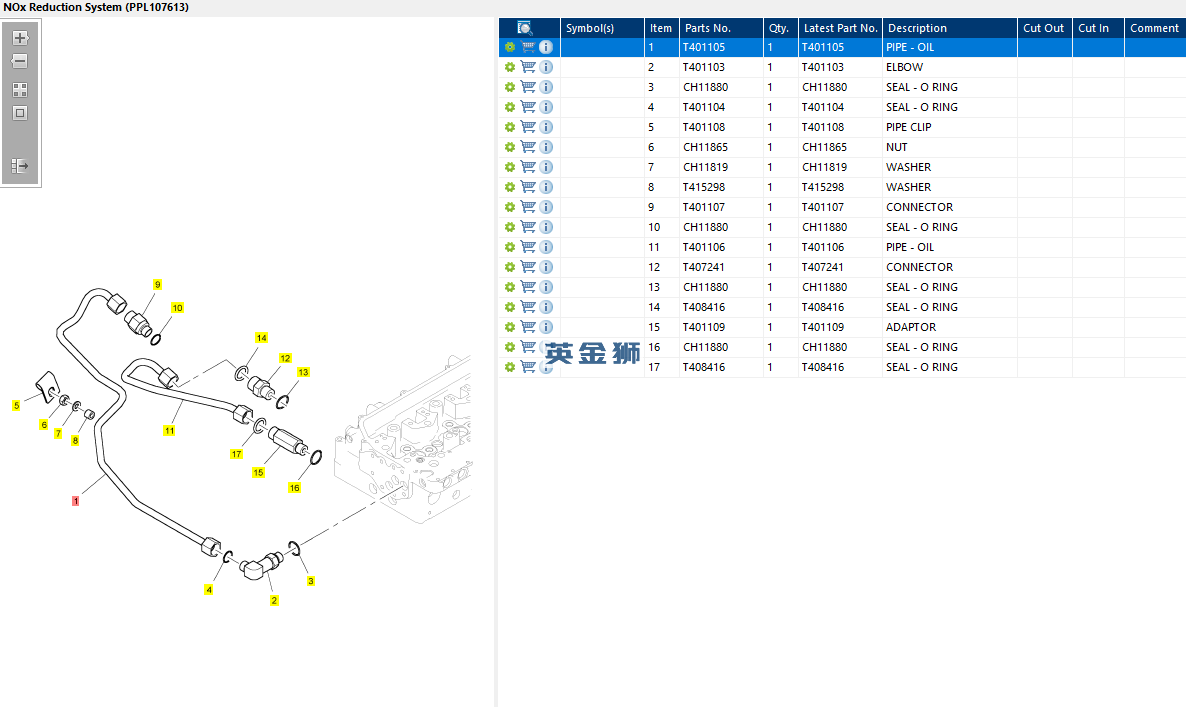Click the four-squares grid icon in diagram toolbar
Image resolution: width=1186 pixels, height=707 pixels.
(20, 90)
